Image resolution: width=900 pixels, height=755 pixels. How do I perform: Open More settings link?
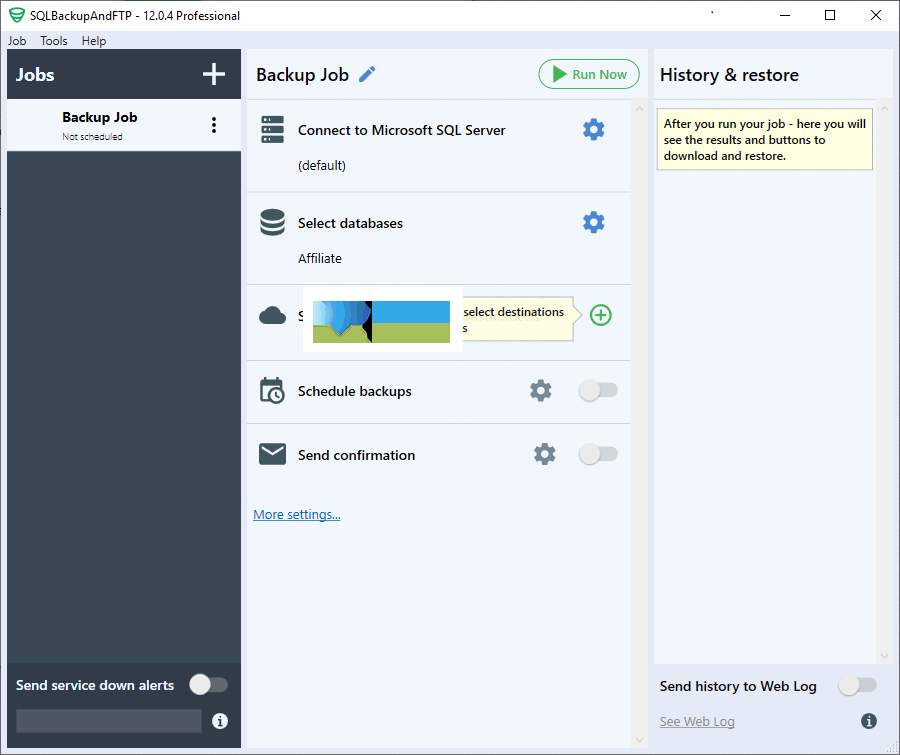point(297,514)
